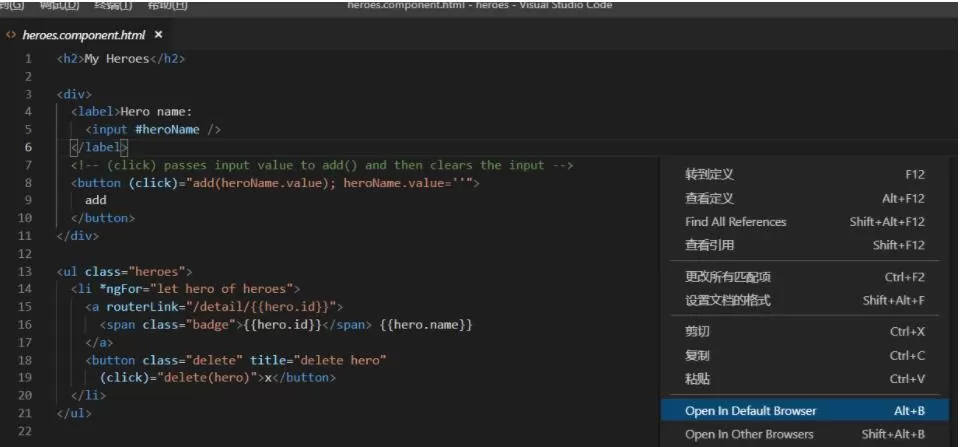Choose 查看引用 in the context menu
This screenshot has width=960, height=447.
tap(804, 246)
